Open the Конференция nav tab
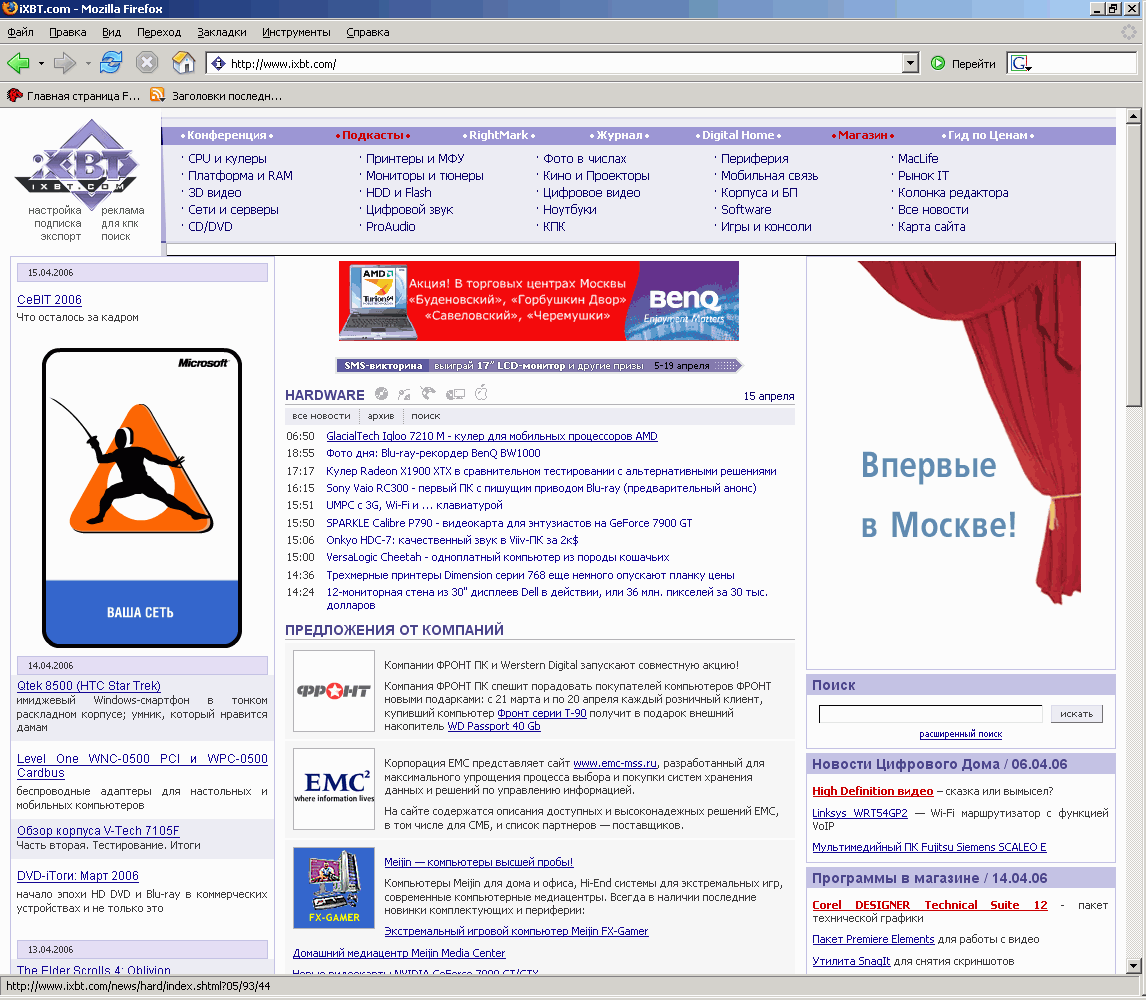 227,135
